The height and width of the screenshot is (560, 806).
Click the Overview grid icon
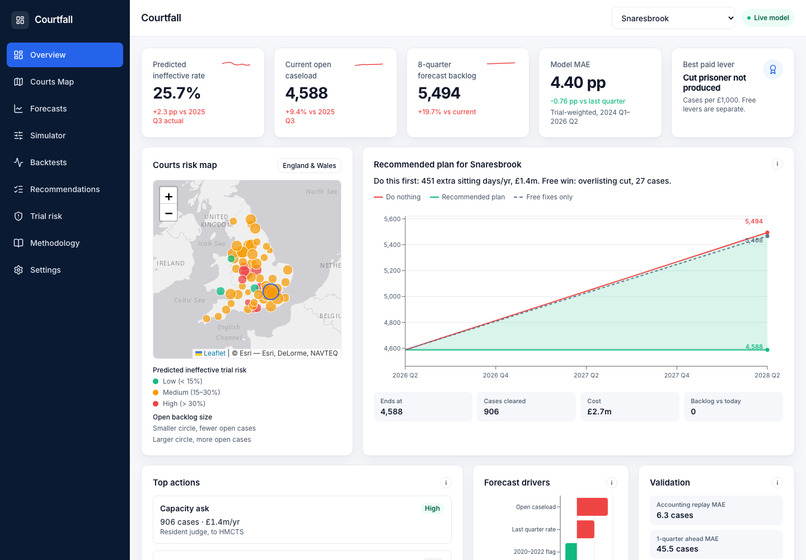pos(19,55)
